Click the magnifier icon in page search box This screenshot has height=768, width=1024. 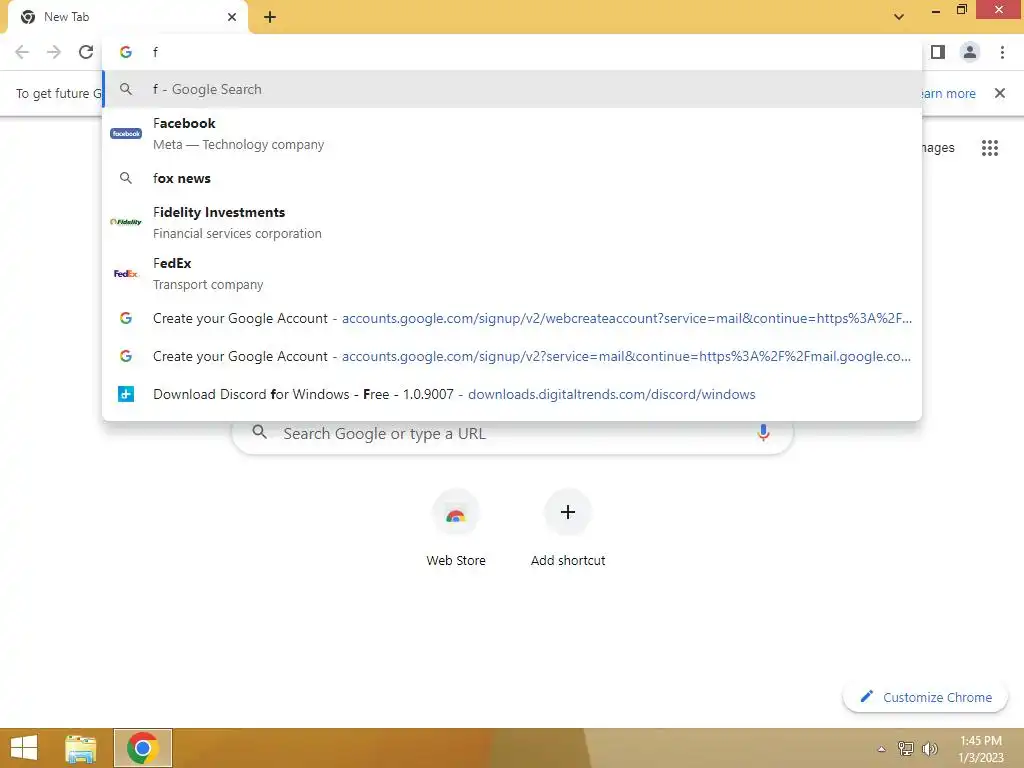tap(259, 432)
